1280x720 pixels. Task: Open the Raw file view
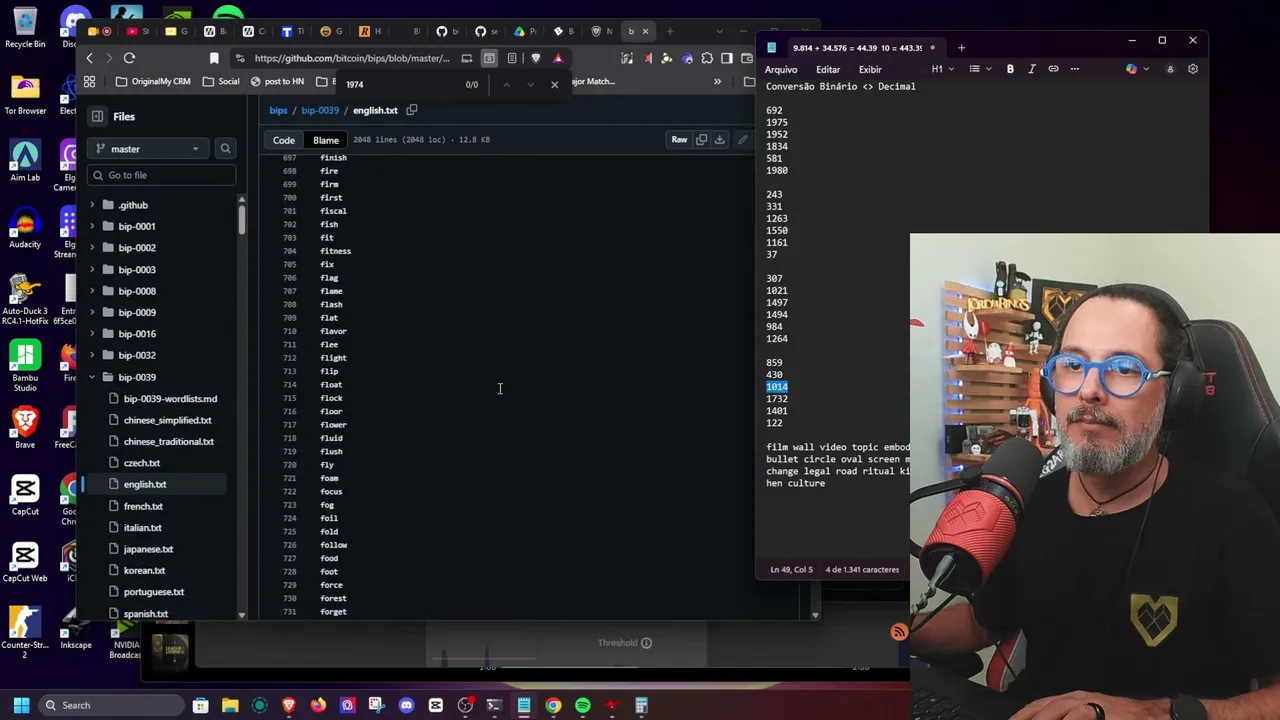pyautogui.click(x=679, y=140)
